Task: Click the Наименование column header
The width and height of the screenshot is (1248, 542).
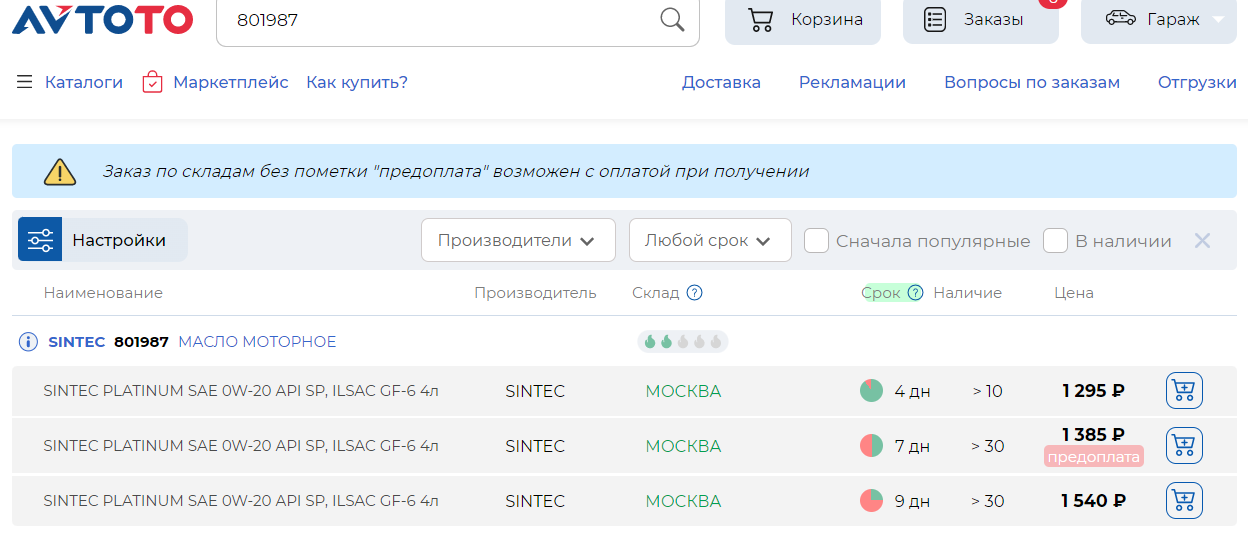Action: click(x=103, y=293)
